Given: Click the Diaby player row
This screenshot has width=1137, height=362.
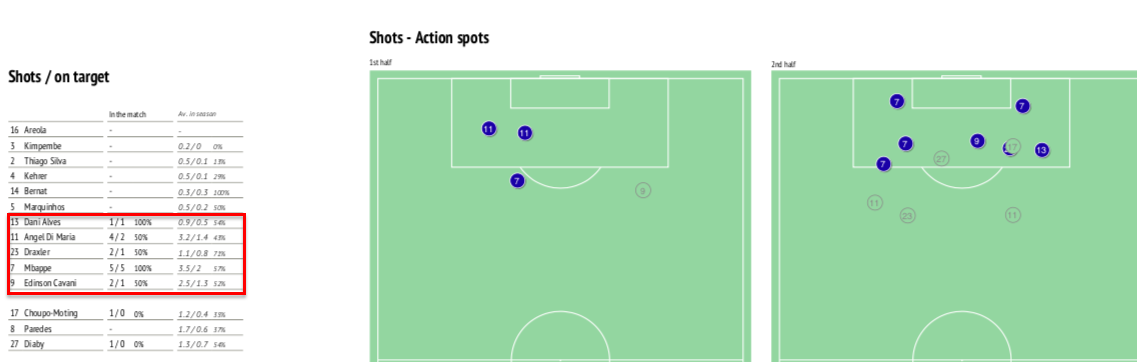Looking at the screenshot, I should pyautogui.click(x=125, y=345).
